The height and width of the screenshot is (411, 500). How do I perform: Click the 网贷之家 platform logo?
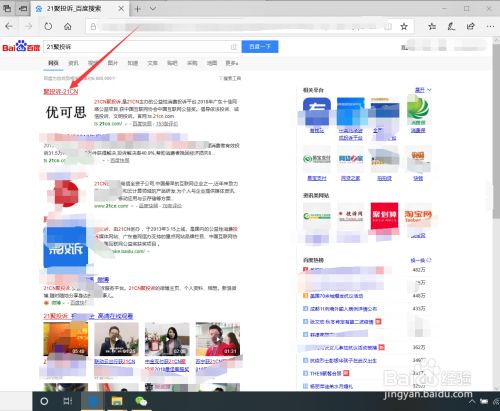[x=350, y=159]
